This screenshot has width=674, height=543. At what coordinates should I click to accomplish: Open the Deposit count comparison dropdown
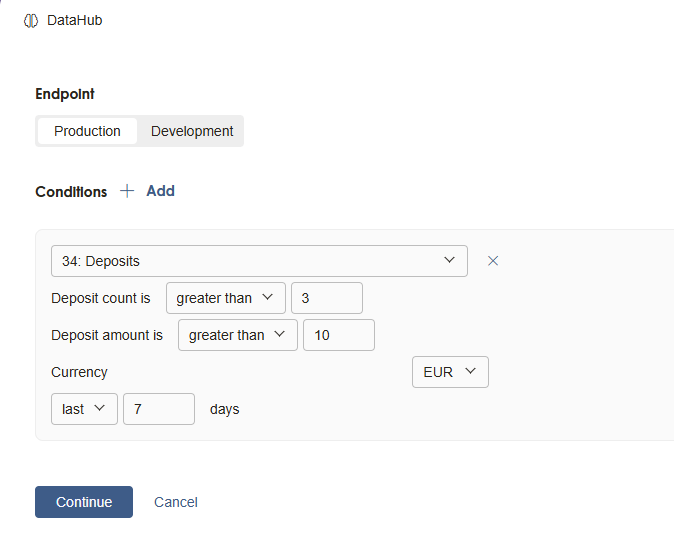point(225,298)
